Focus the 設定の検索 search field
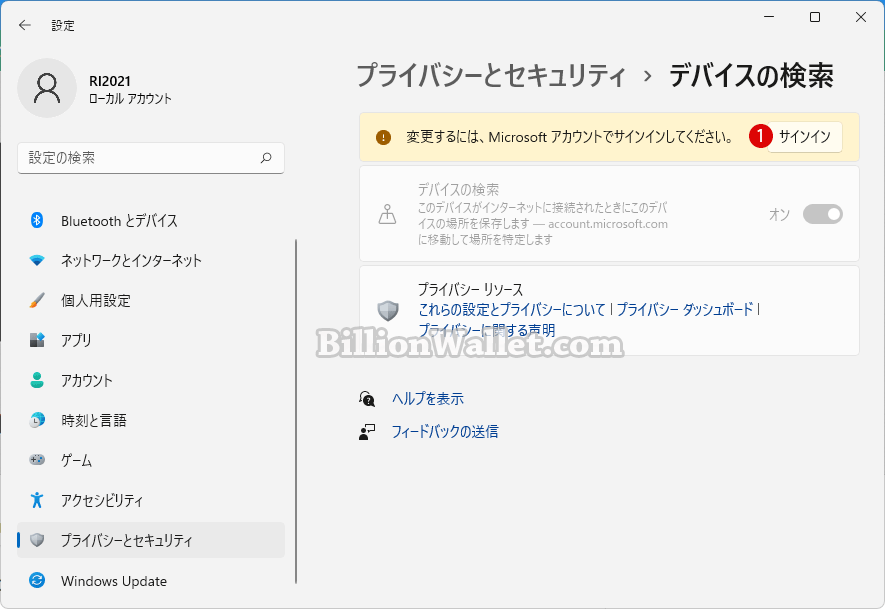The image size is (885, 609). point(151,158)
